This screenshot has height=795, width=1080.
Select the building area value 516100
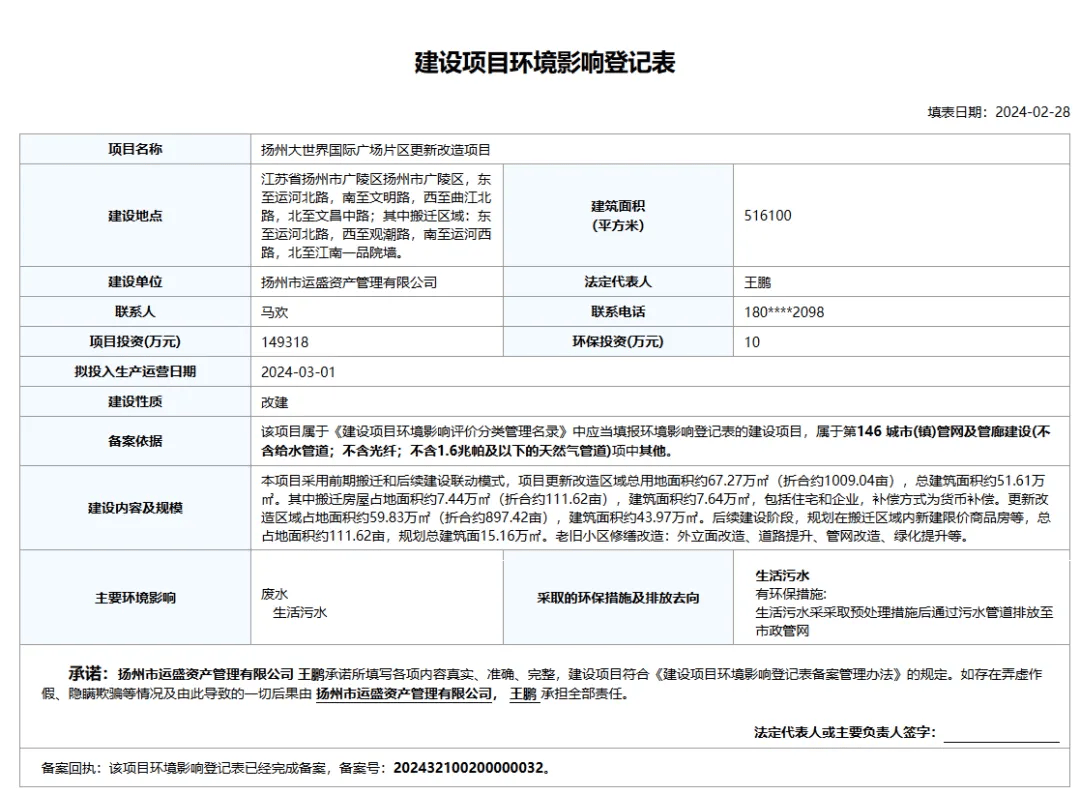pos(768,215)
